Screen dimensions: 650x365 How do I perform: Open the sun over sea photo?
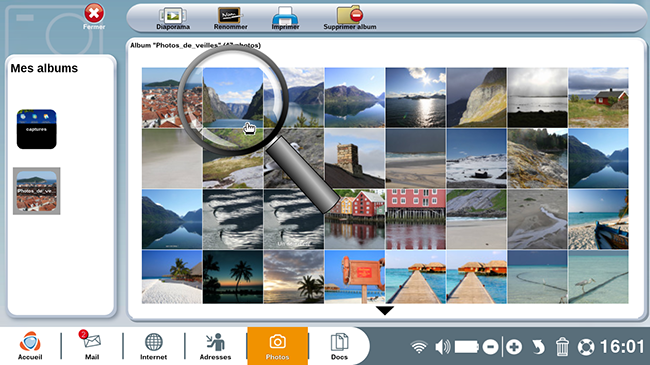[x=416, y=98]
